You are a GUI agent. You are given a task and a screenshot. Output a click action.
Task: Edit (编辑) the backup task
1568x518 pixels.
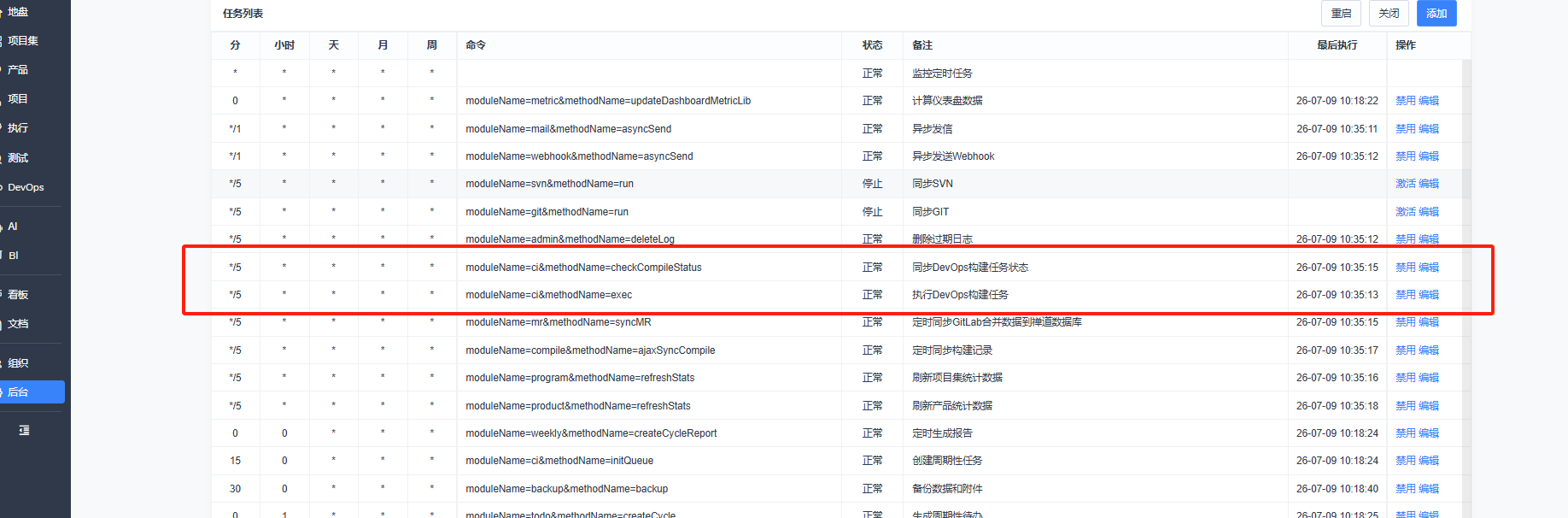point(1429,489)
